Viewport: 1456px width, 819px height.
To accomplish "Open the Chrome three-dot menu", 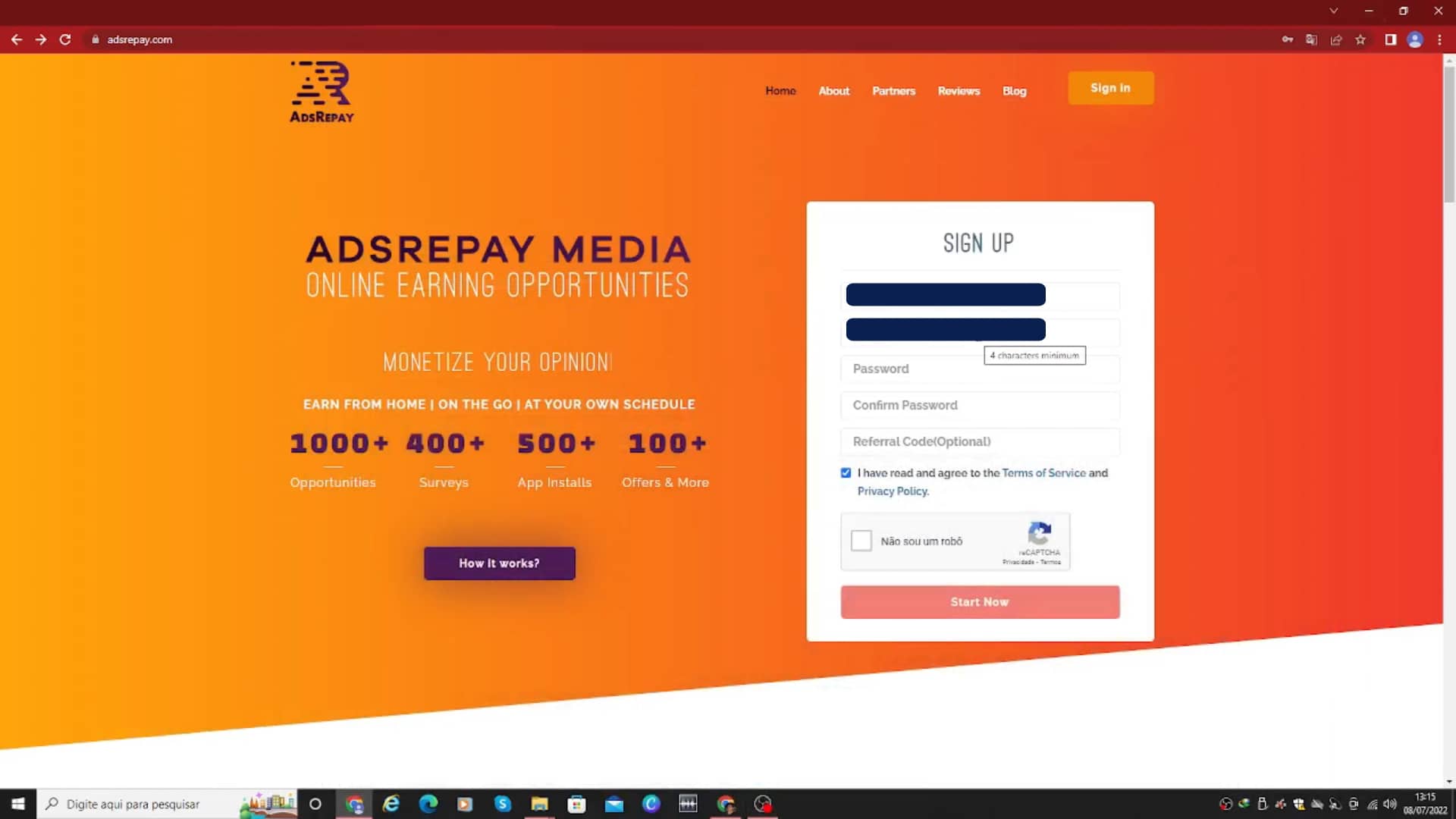I will [x=1439, y=39].
